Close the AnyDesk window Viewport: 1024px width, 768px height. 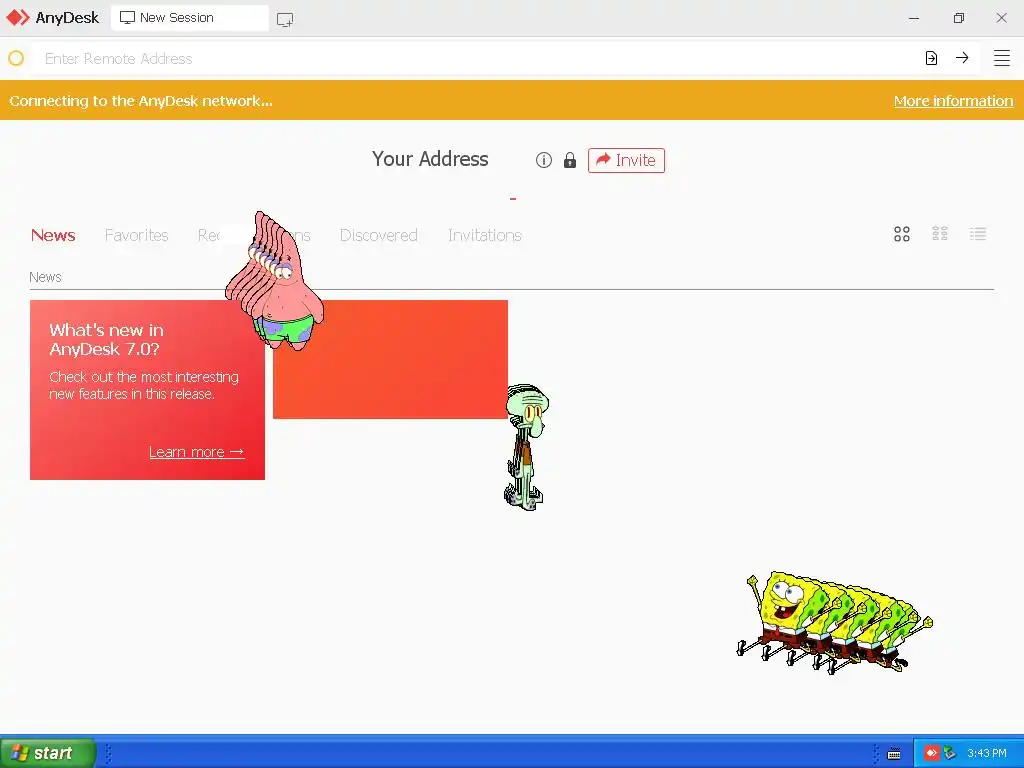1001,18
